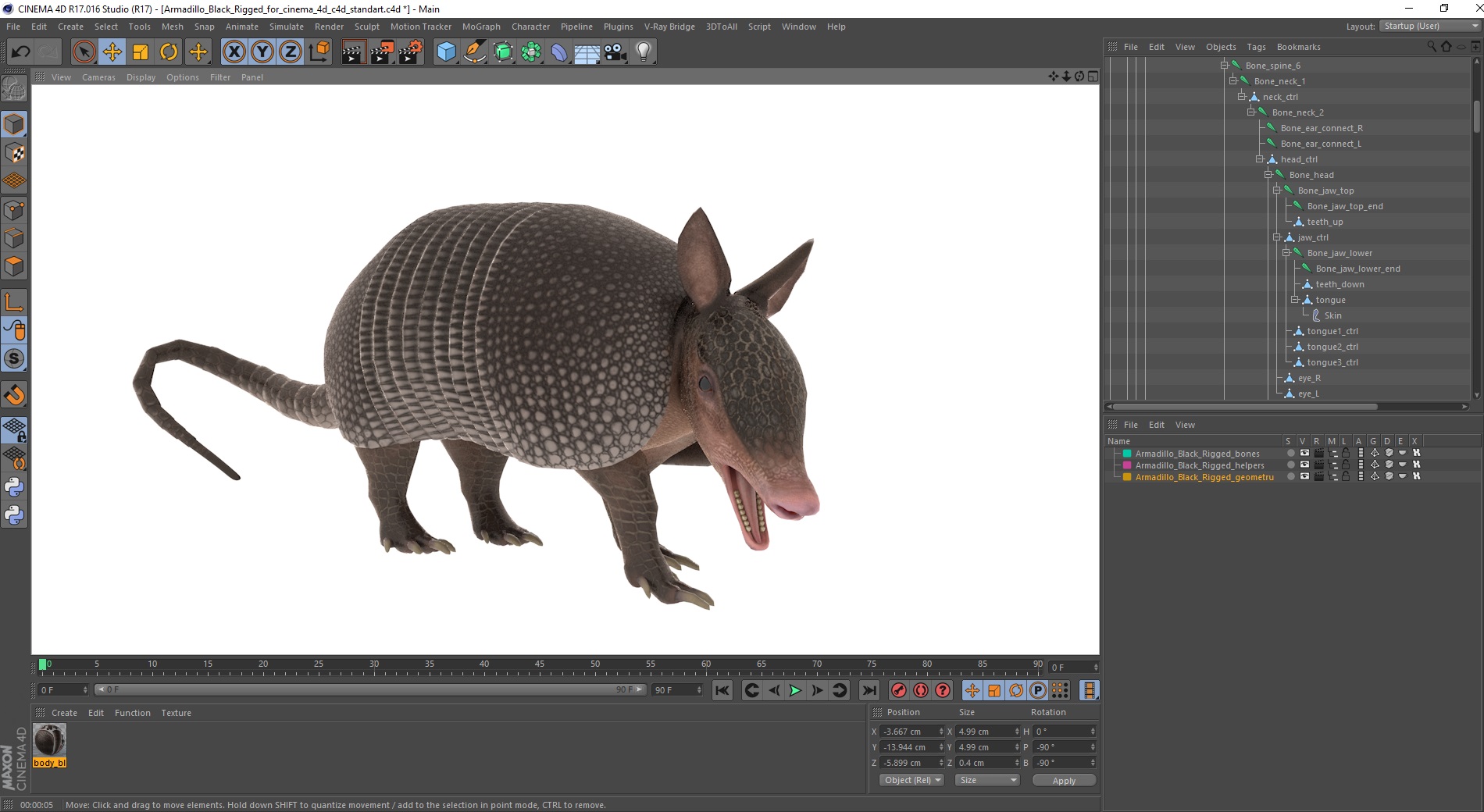Toggle Z axis lock
This screenshot has width=1484, height=812.
(x=291, y=52)
